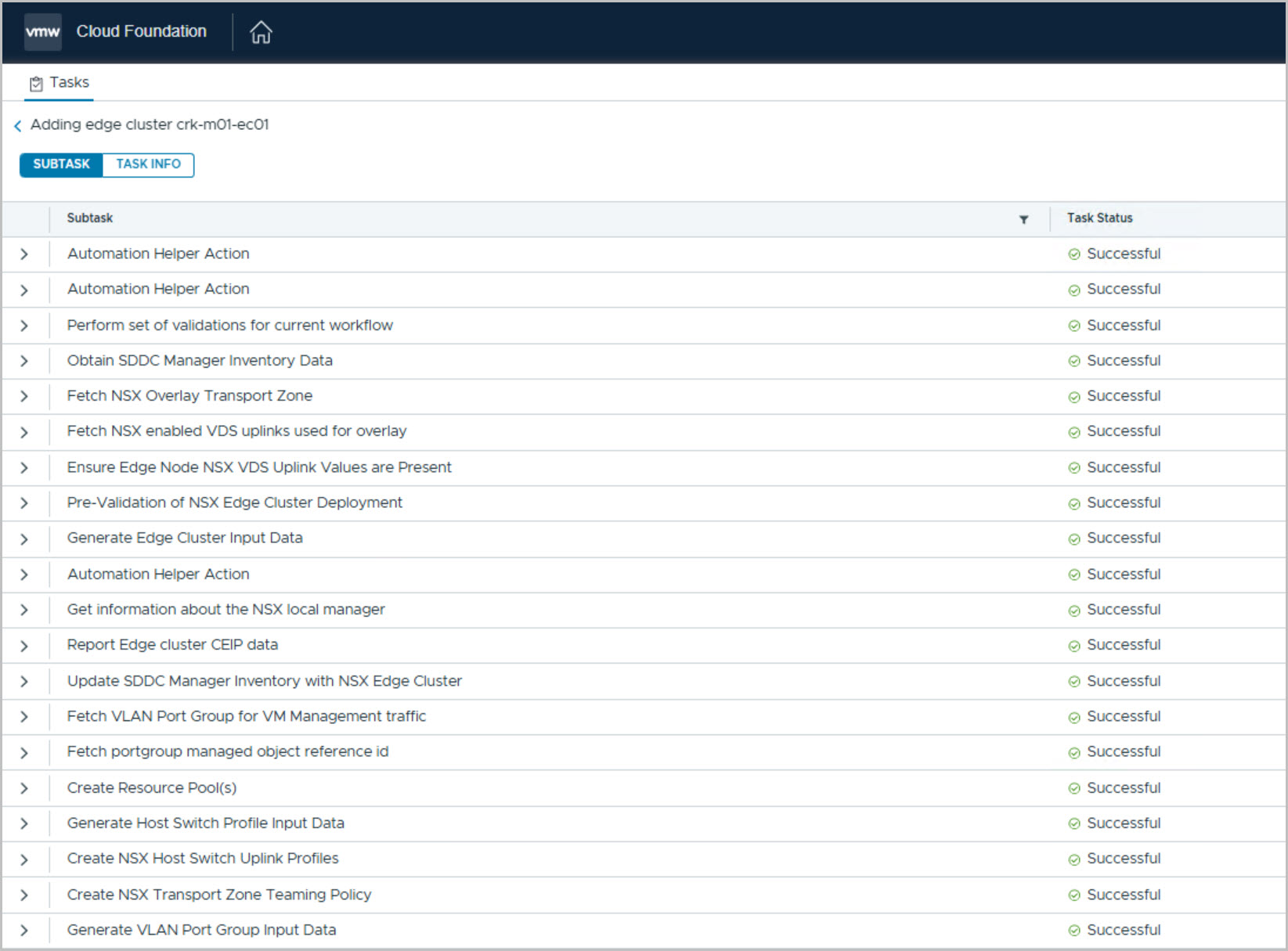
Task: Click the home icon in the header
Action: point(261,32)
